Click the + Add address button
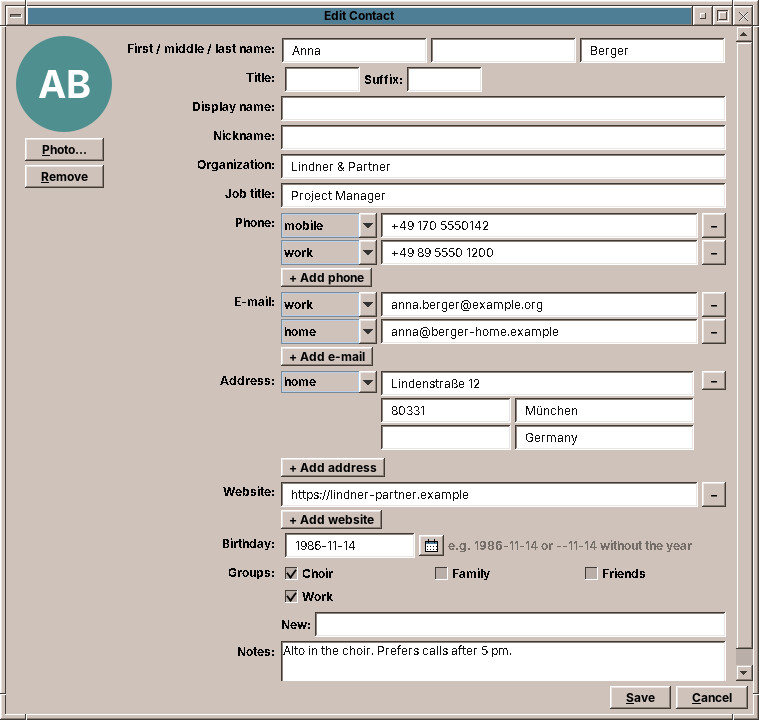Viewport: 759px width, 720px height. coord(333,468)
